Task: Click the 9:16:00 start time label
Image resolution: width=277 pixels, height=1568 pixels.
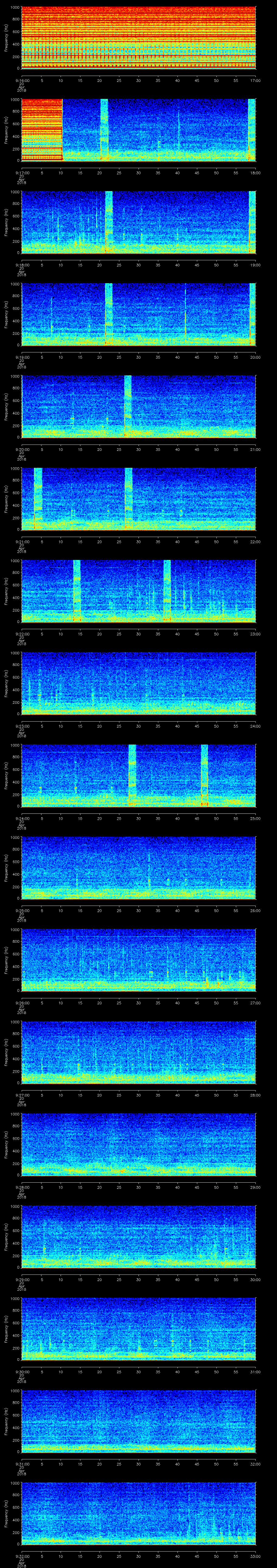Action: [22, 80]
